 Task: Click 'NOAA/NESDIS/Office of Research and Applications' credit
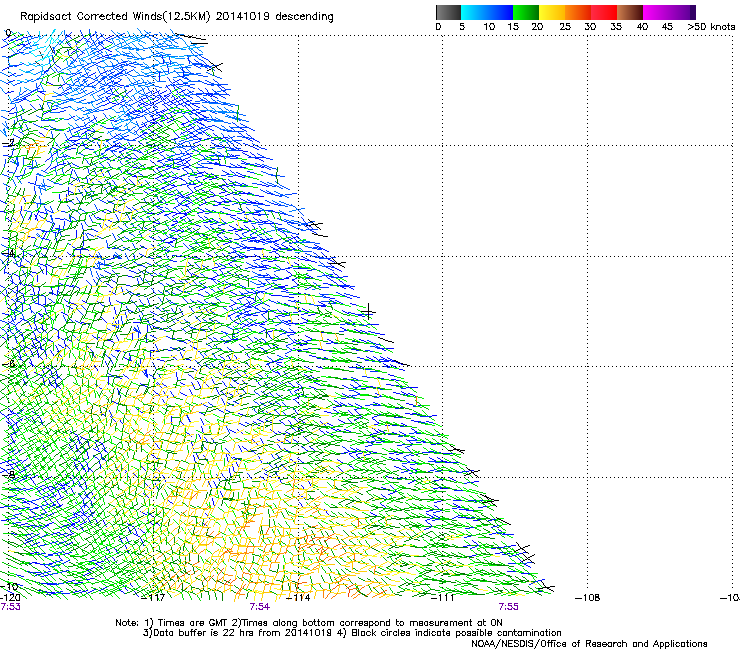click(x=589, y=644)
